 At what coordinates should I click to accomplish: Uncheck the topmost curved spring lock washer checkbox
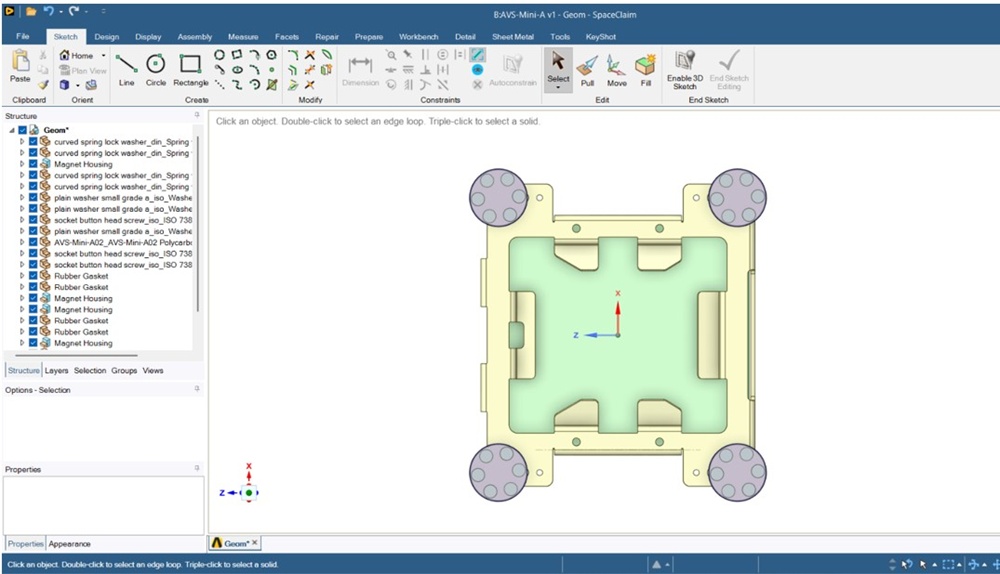click(33, 142)
